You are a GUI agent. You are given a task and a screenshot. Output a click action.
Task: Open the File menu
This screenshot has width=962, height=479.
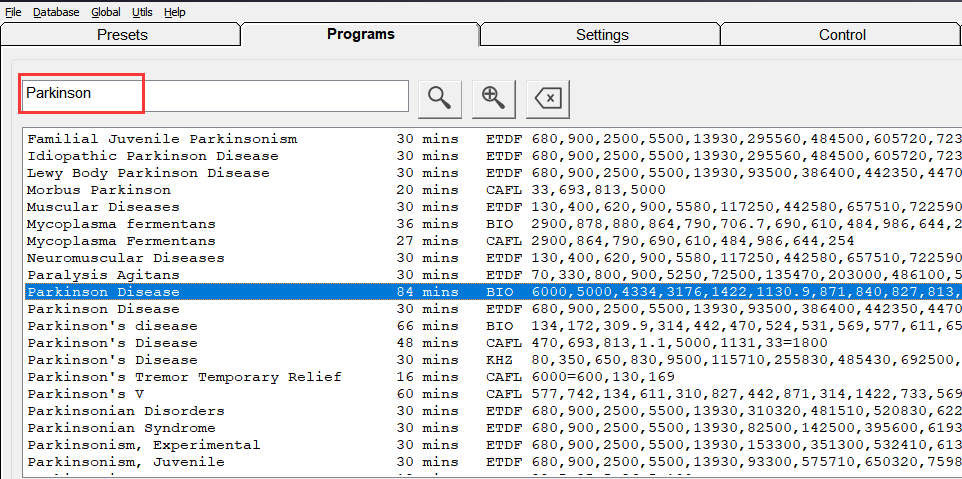13,12
